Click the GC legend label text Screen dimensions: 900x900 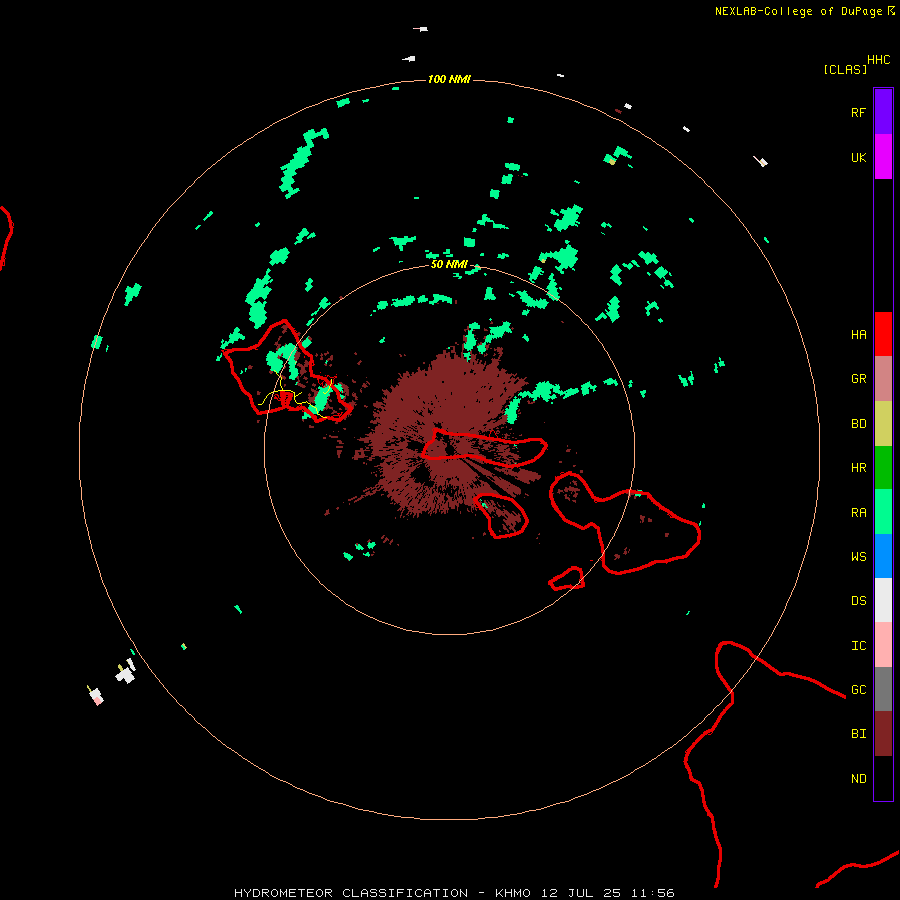coord(859,690)
